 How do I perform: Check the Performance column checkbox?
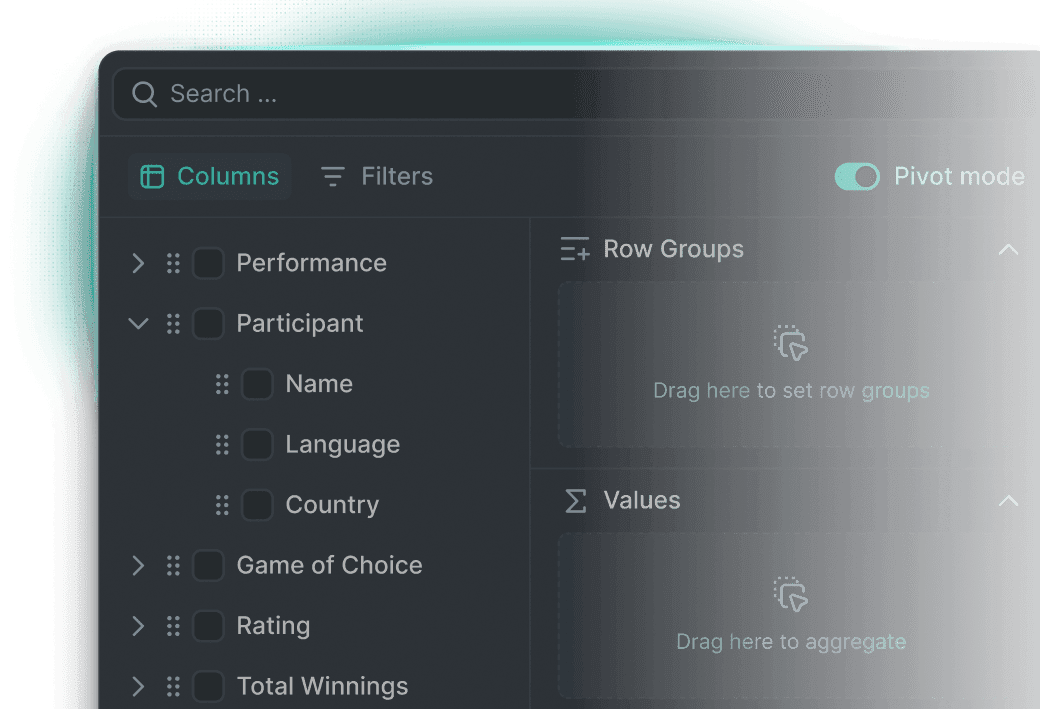(x=208, y=263)
